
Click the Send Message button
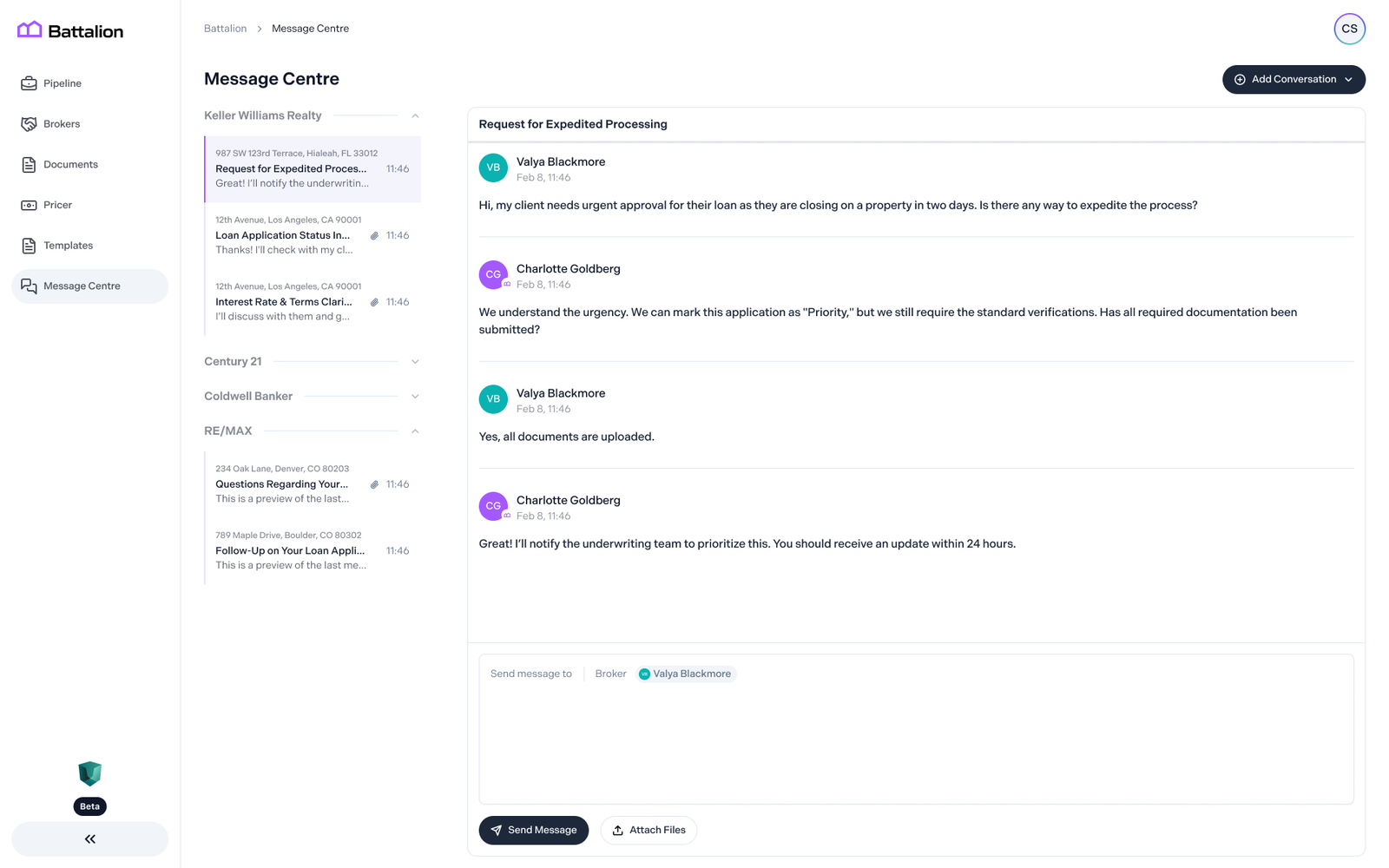click(x=533, y=830)
